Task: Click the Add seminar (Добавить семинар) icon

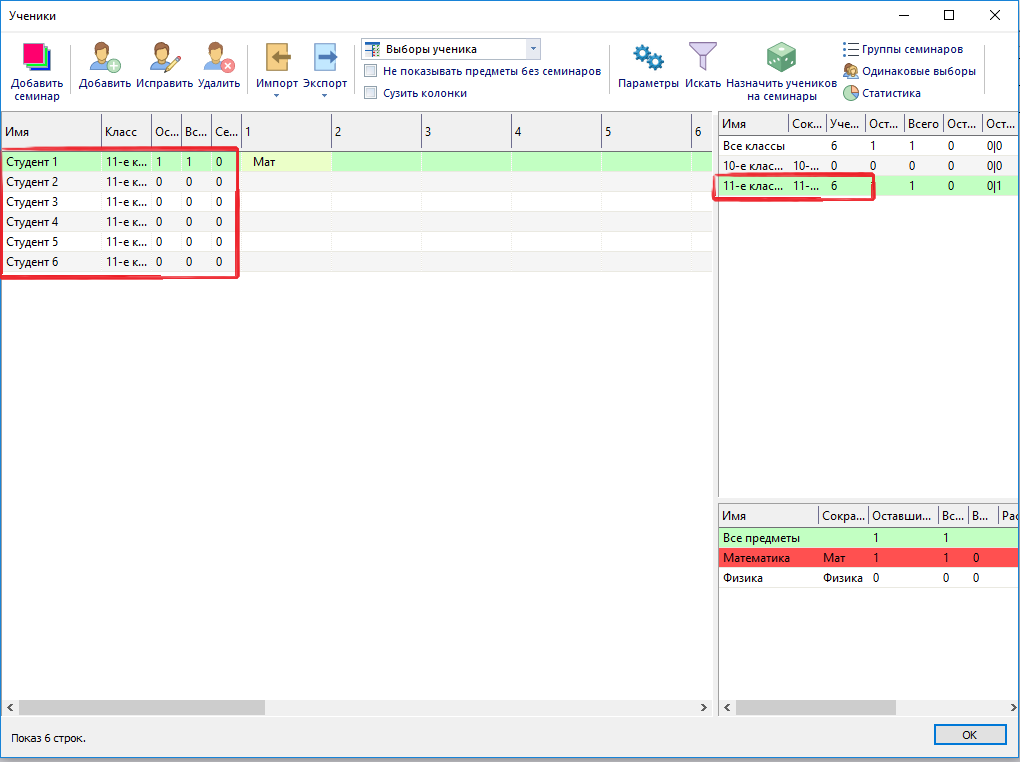Action: [x=37, y=57]
